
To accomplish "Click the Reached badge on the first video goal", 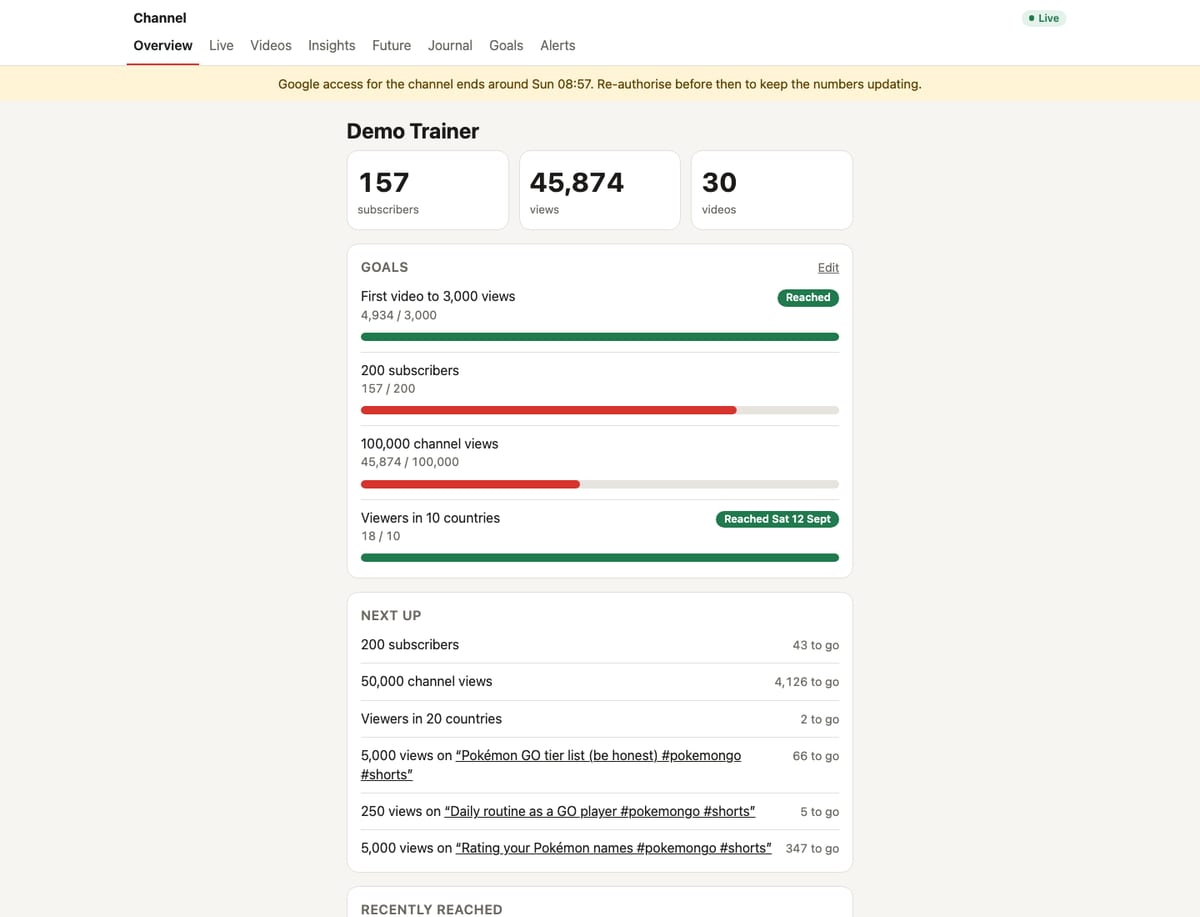I will (x=808, y=297).
